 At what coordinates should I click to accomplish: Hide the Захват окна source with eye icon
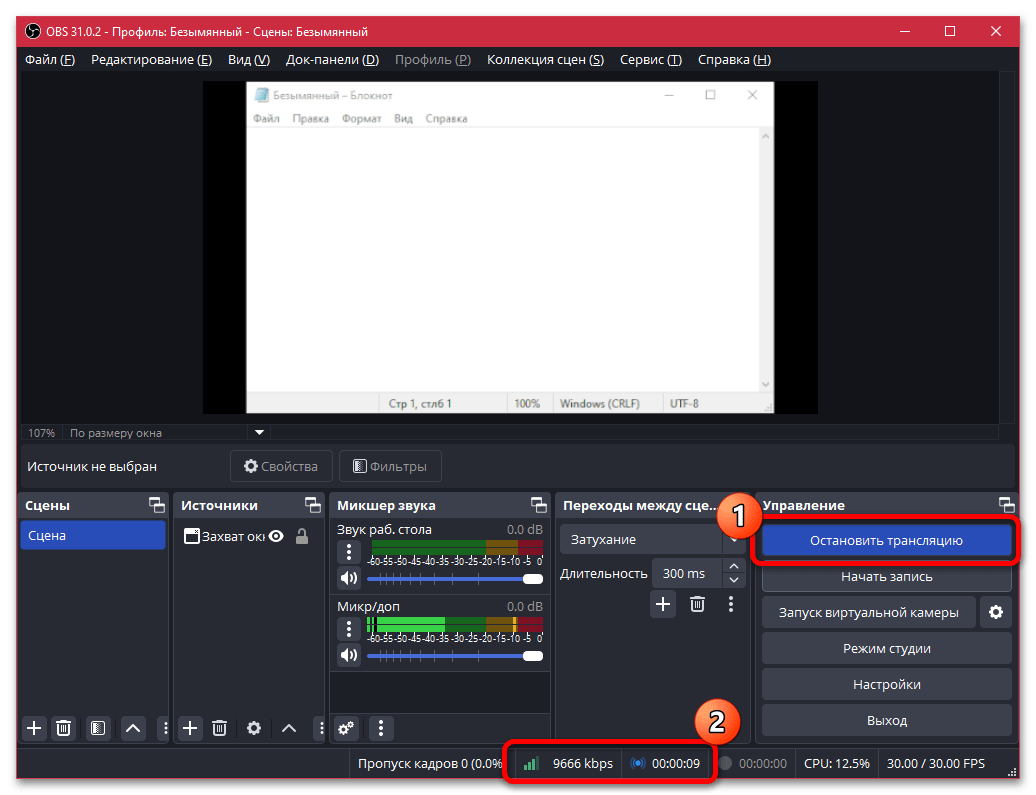[x=276, y=536]
